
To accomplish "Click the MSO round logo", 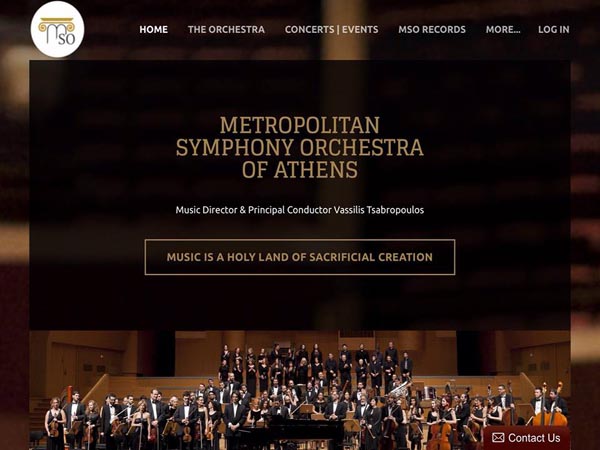I will point(57,29).
